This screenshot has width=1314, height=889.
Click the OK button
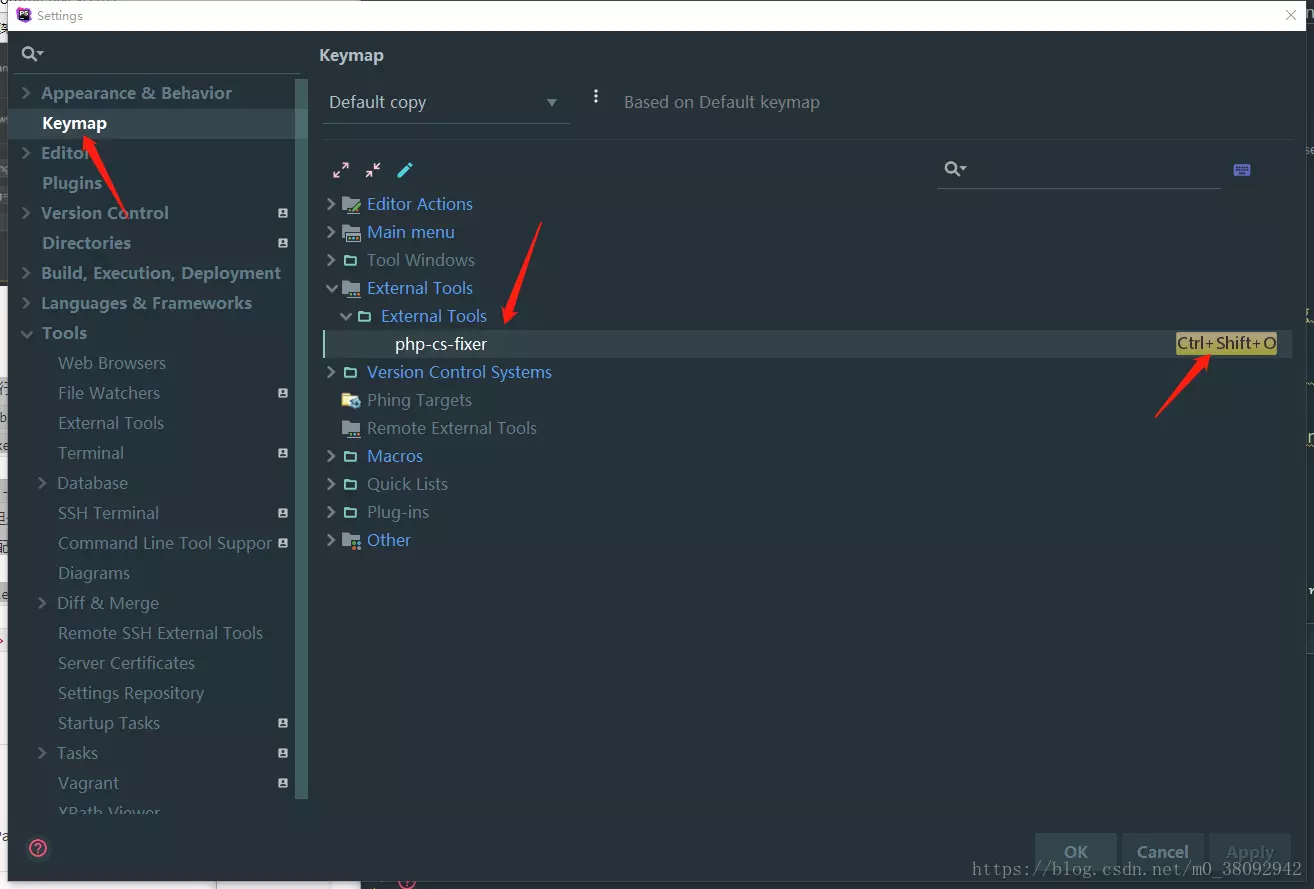pyautogui.click(x=1076, y=852)
